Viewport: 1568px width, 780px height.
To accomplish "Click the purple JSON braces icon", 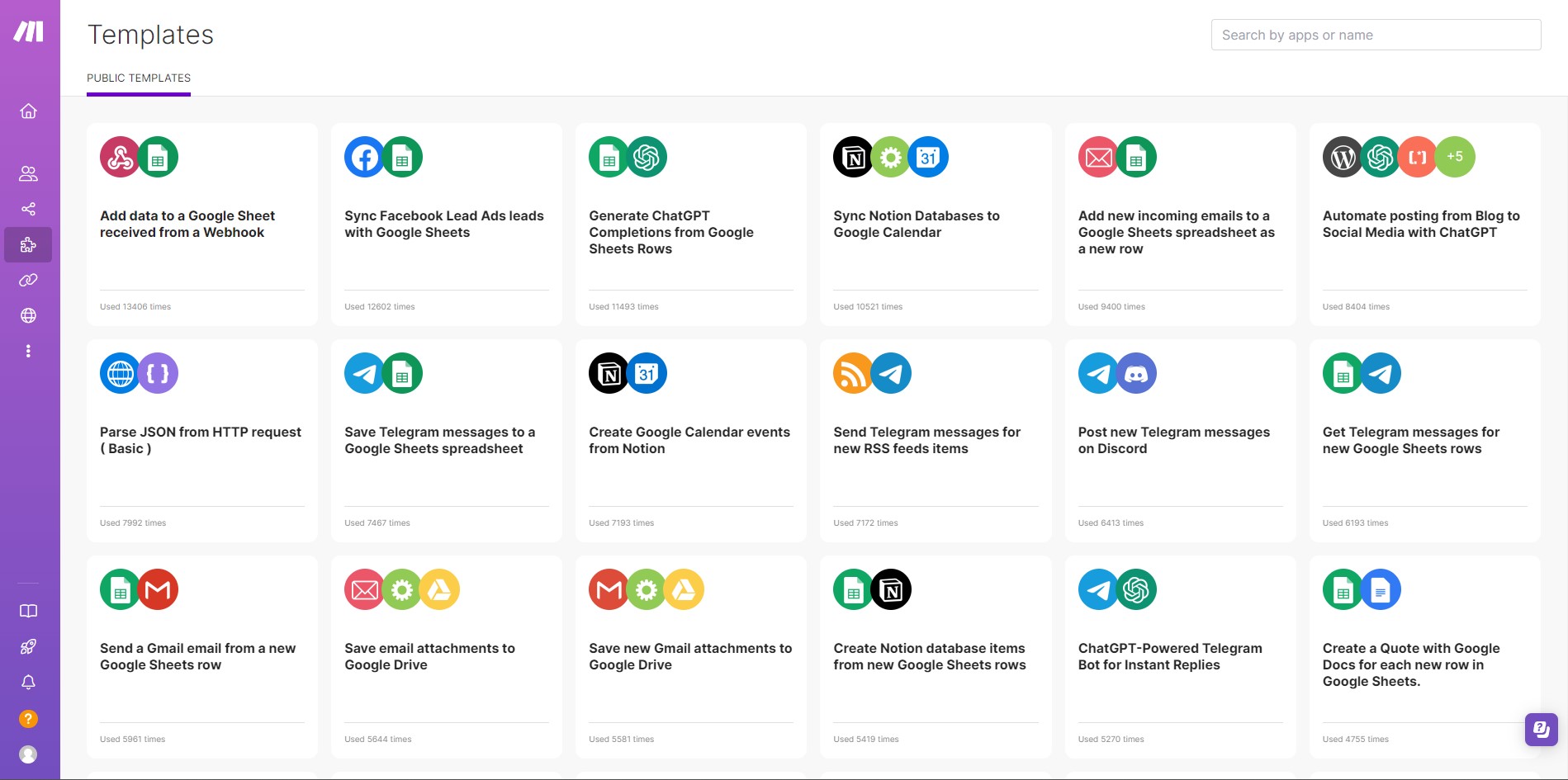I will (158, 373).
